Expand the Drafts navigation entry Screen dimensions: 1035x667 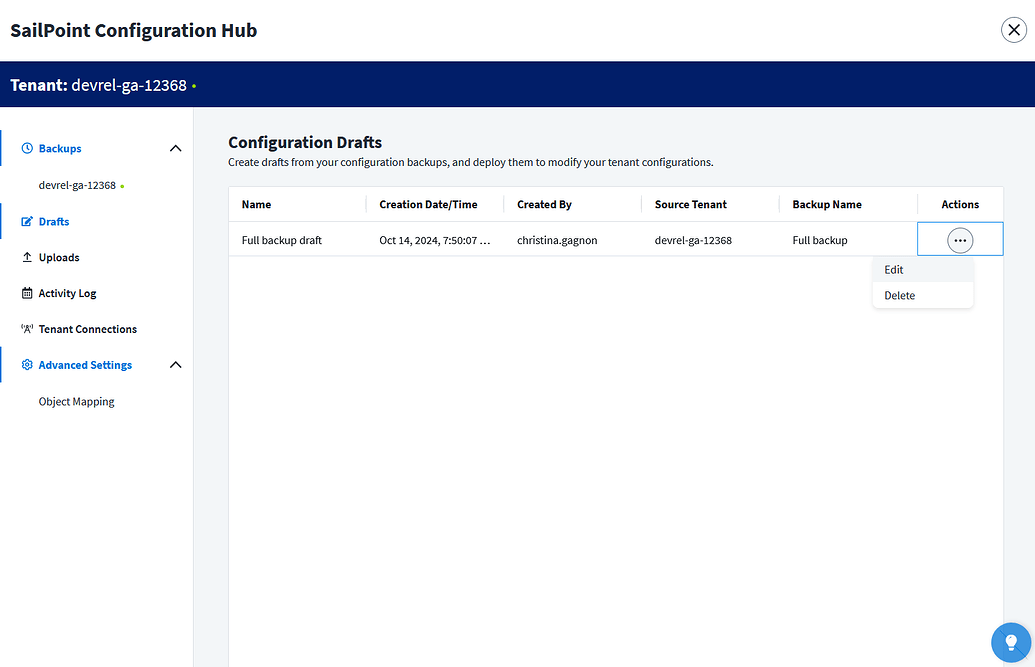[x=53, y=221]
